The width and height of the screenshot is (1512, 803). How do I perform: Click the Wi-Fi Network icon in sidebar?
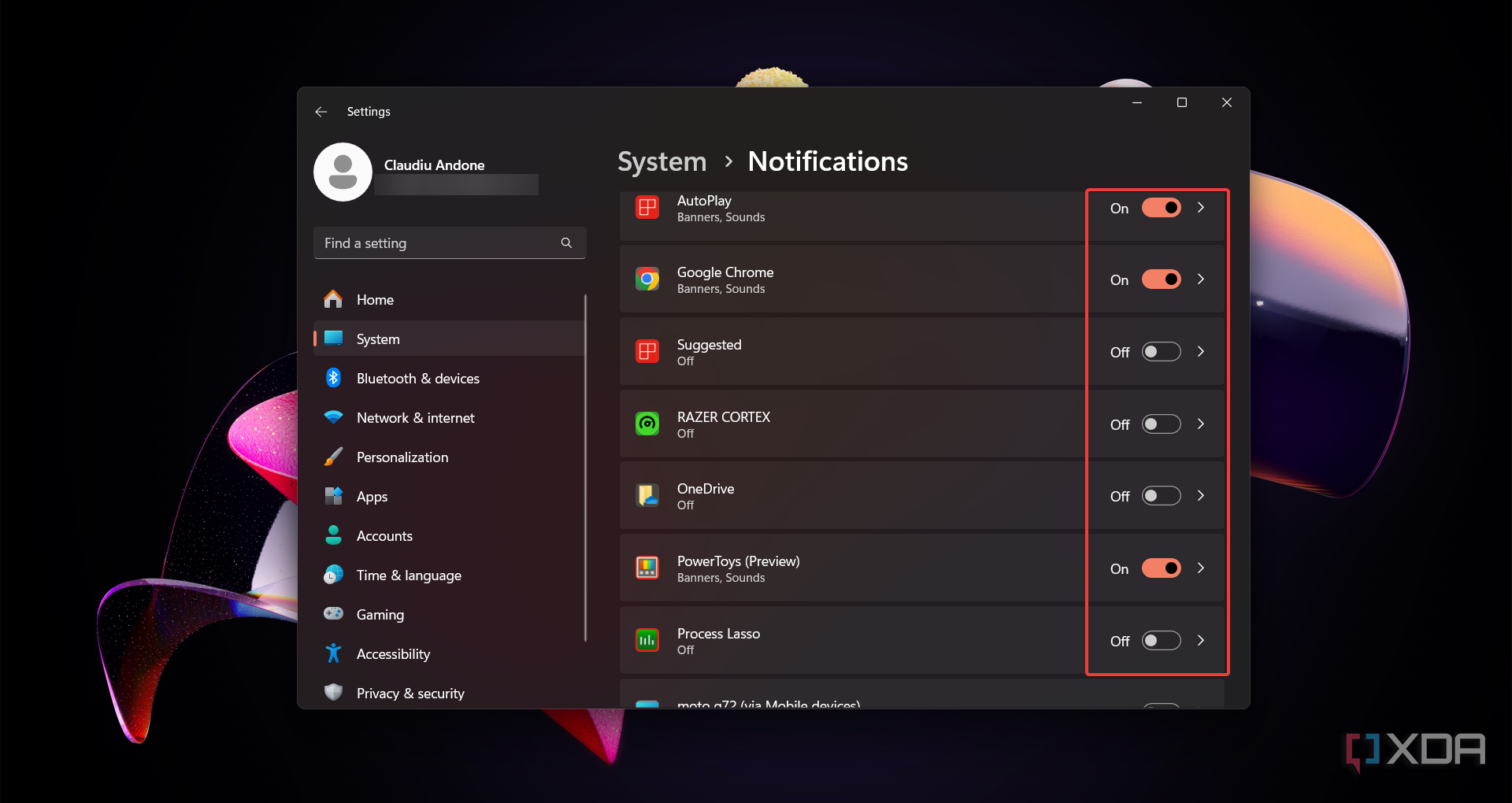click(333, 417)
